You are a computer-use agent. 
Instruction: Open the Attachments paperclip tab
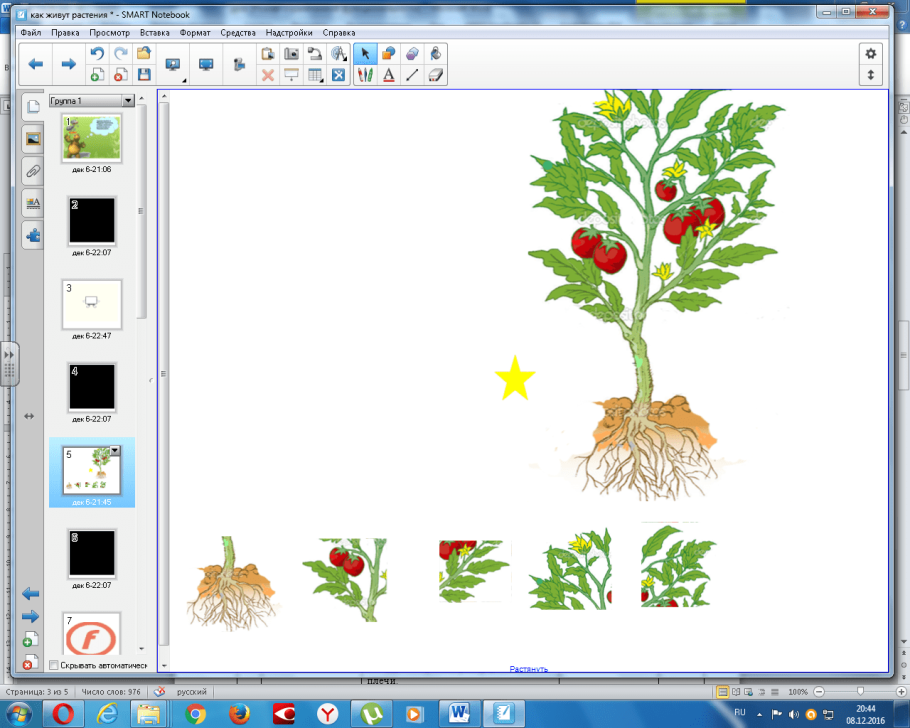(33, 171)
